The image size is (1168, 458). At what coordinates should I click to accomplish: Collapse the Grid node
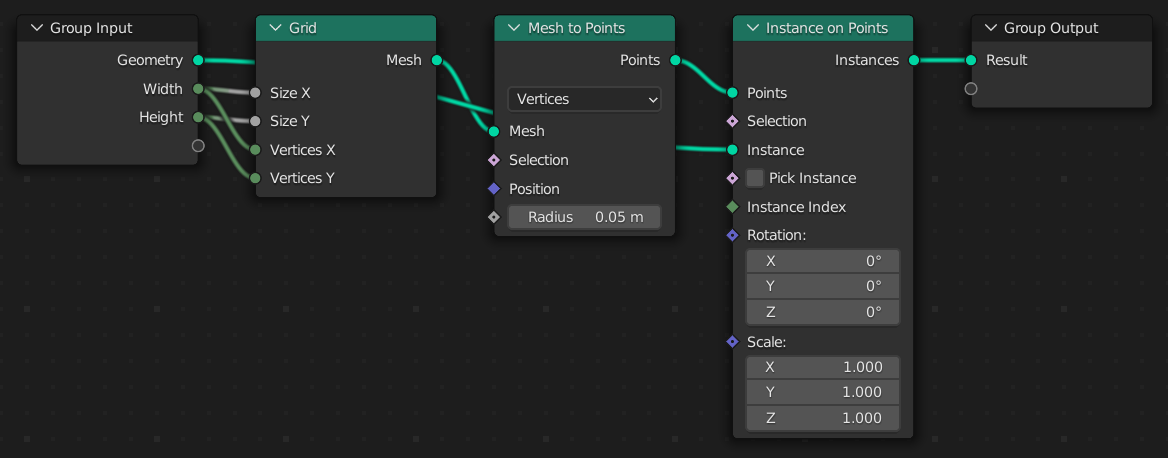275,28
